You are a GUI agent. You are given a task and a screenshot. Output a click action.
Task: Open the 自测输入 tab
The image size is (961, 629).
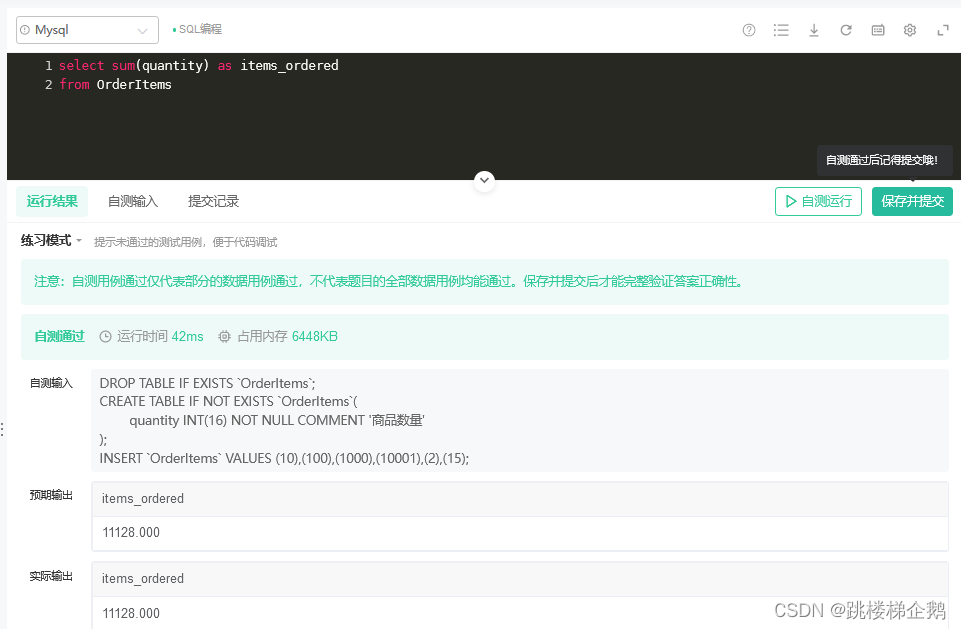point(132,201)
